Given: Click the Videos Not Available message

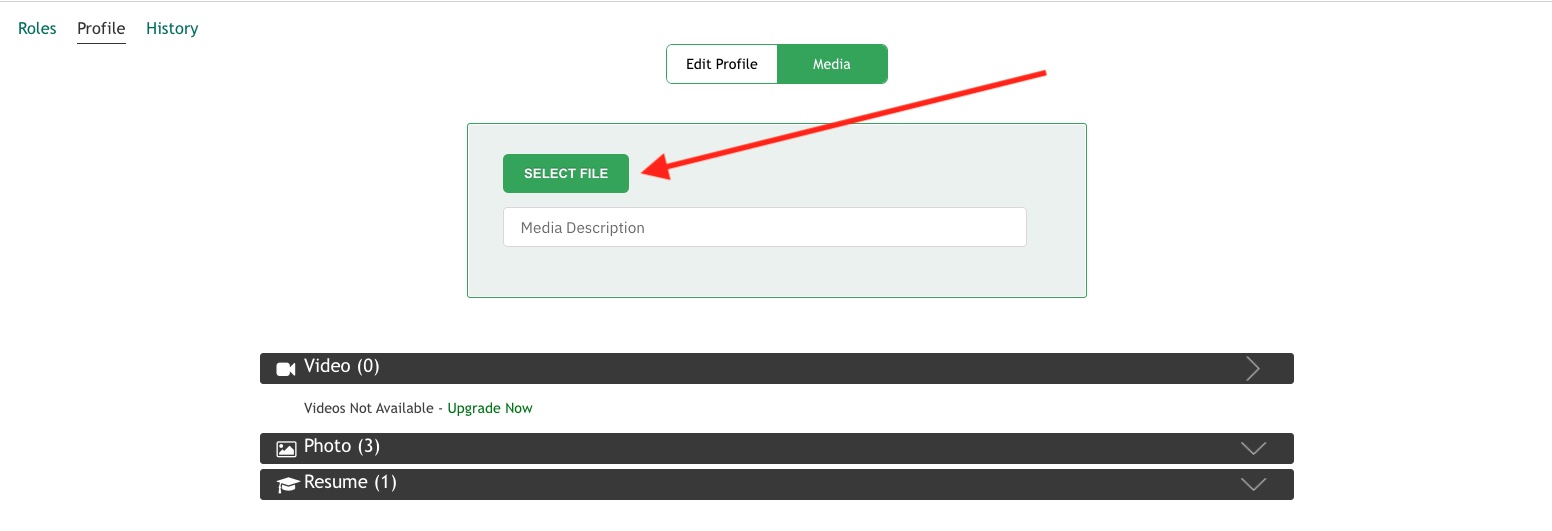Looking at the screenshot, I should [x=368, y=408].
